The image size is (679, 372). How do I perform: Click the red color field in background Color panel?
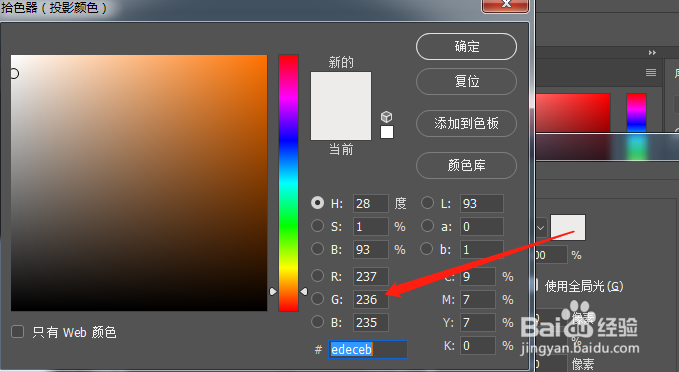573,113
